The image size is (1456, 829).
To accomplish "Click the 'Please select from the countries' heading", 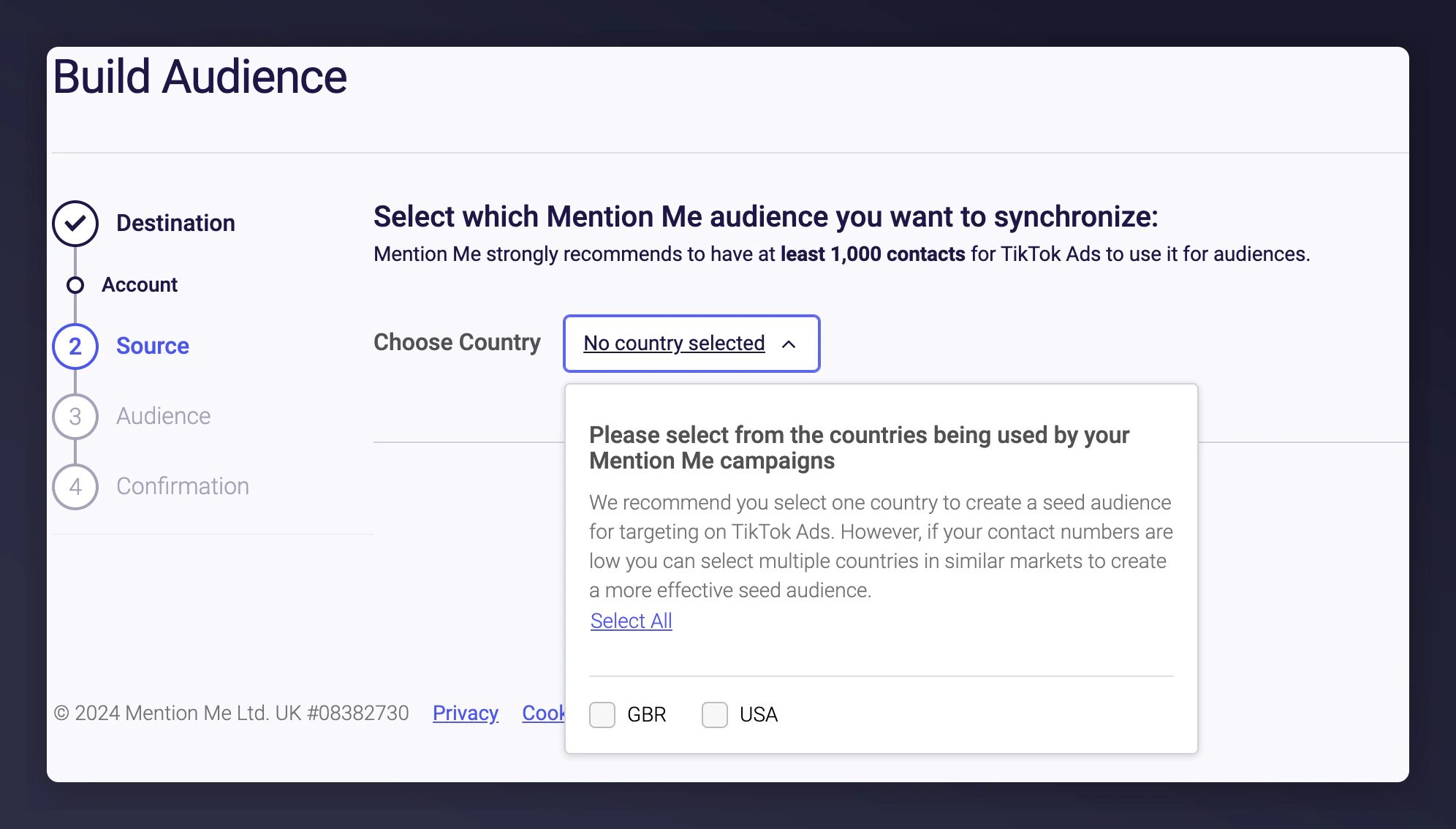I will (860, 447).
